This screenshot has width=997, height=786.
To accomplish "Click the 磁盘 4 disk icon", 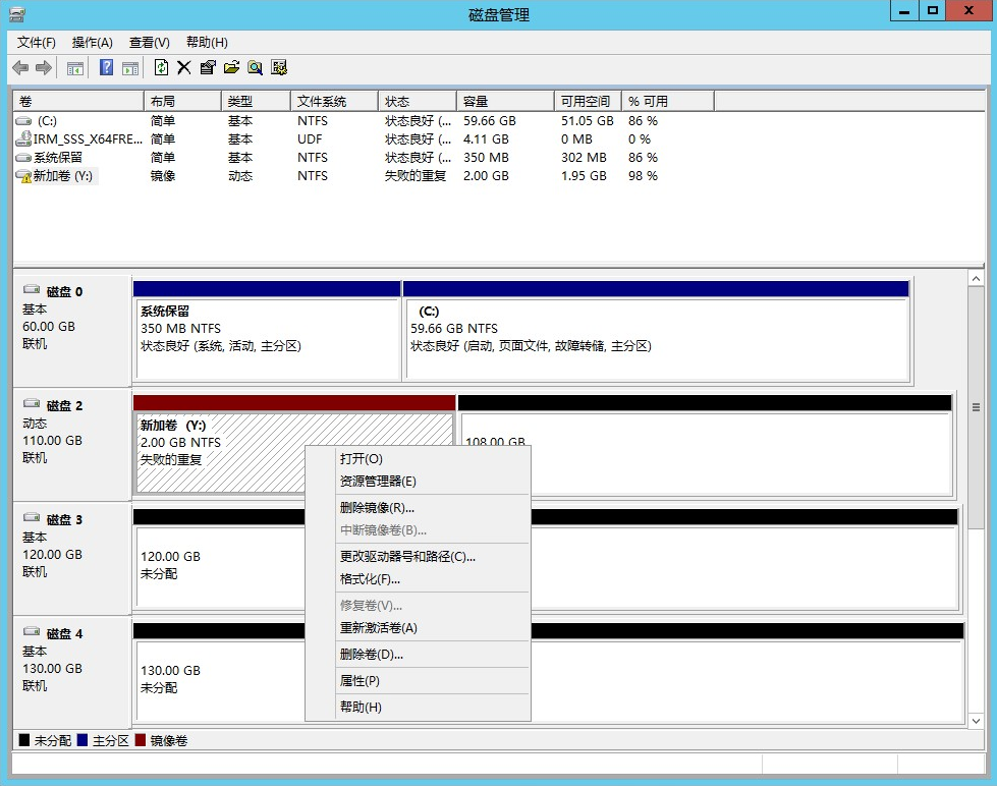I will click(32, 631).
